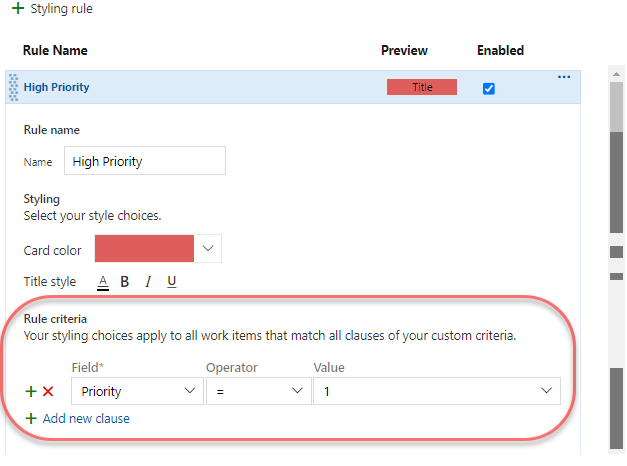Click the green plus Styling rule icon

pos(18,8)
